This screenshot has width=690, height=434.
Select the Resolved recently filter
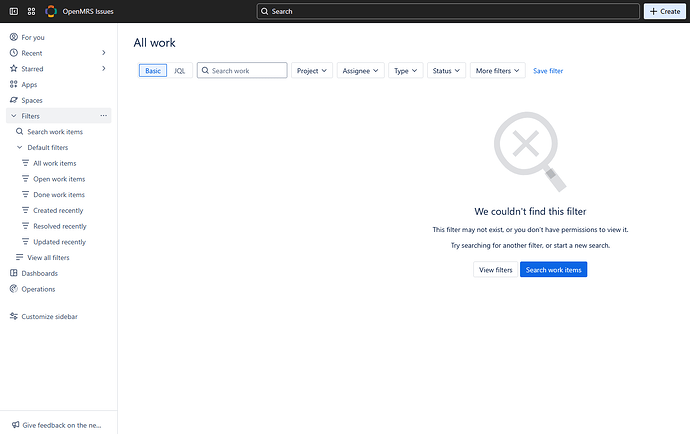point(60,226)
